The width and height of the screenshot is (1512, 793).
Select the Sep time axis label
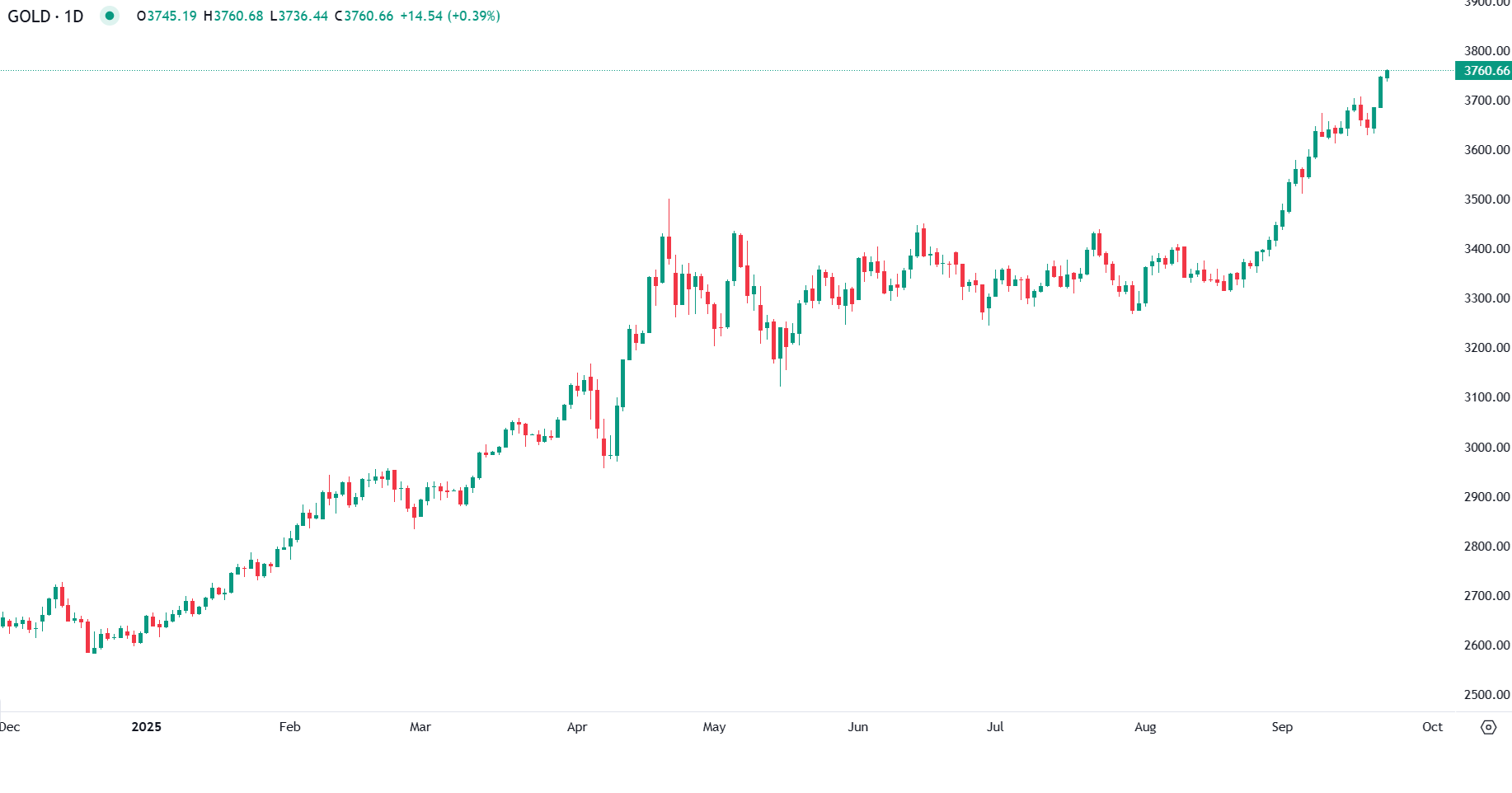point(1282,727)
